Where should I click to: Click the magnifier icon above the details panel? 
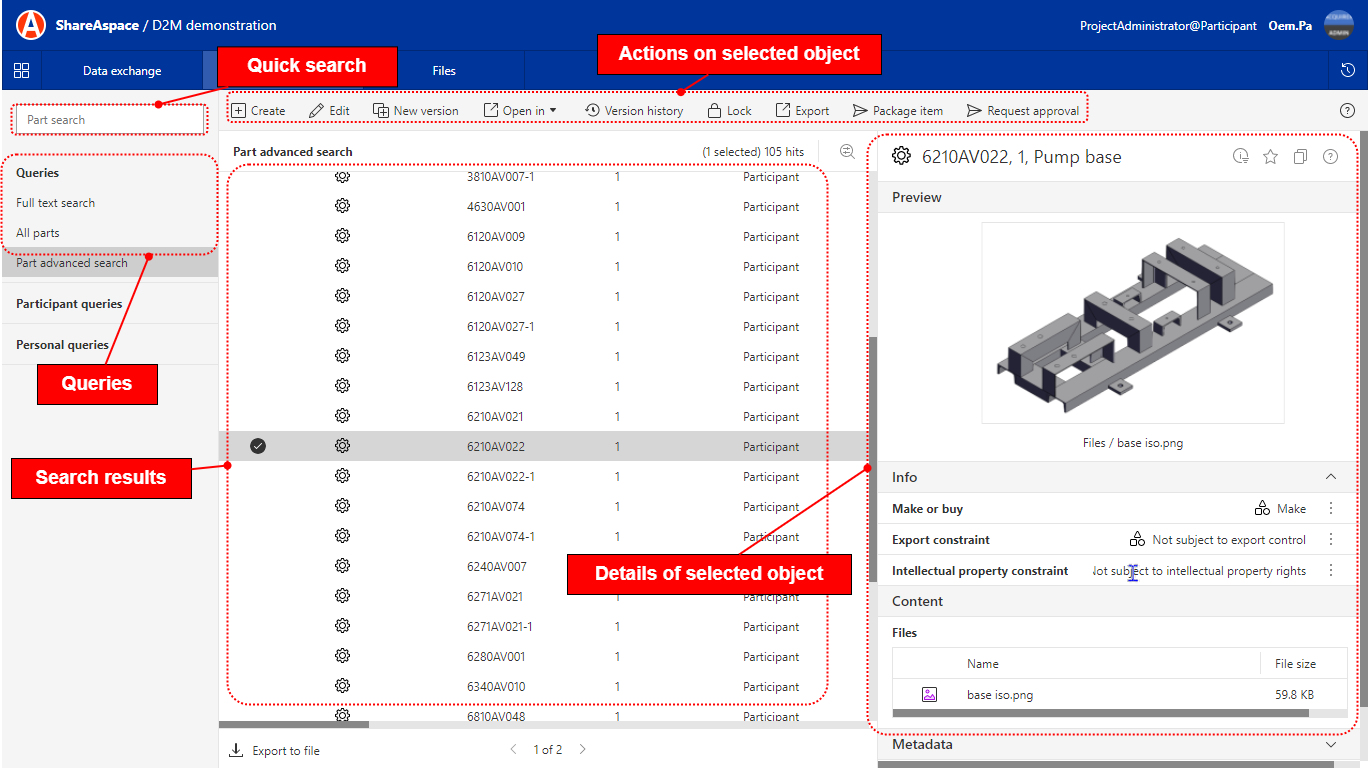coord(846,151)
